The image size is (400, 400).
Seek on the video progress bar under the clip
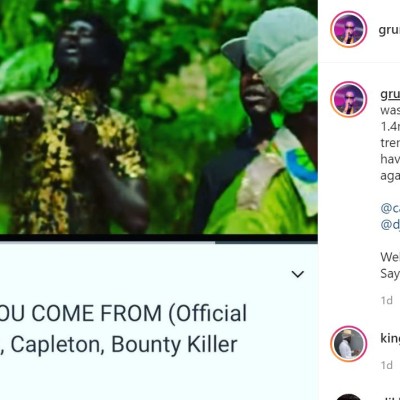coord(159,242)
